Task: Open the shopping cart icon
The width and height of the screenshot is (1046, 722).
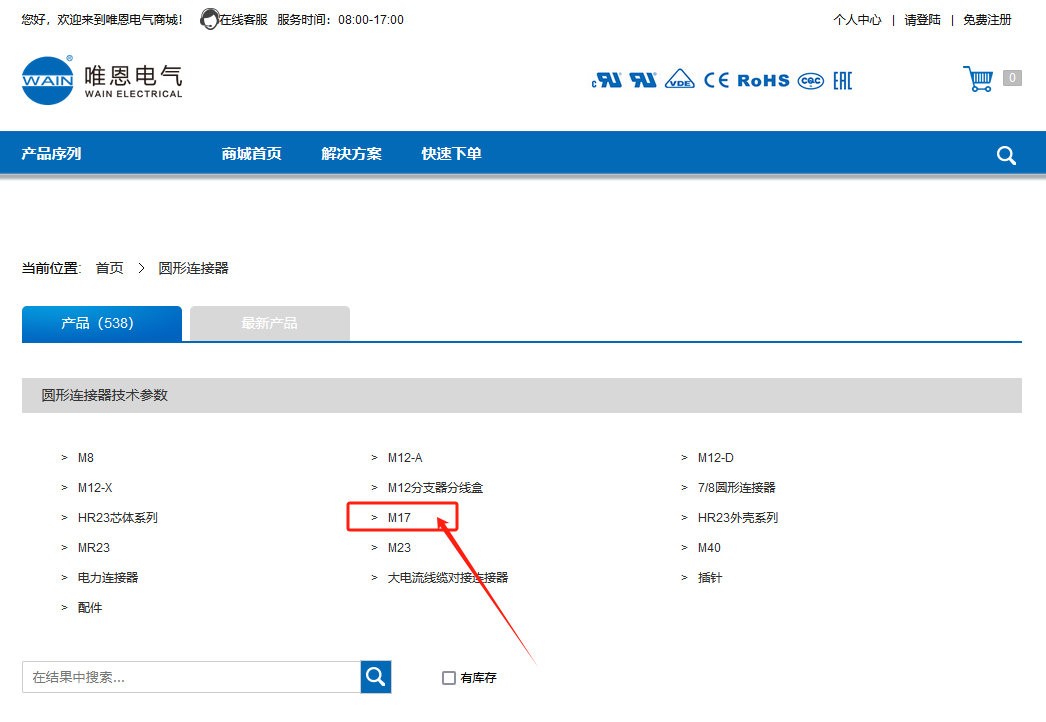Action: tap(978, 79)
